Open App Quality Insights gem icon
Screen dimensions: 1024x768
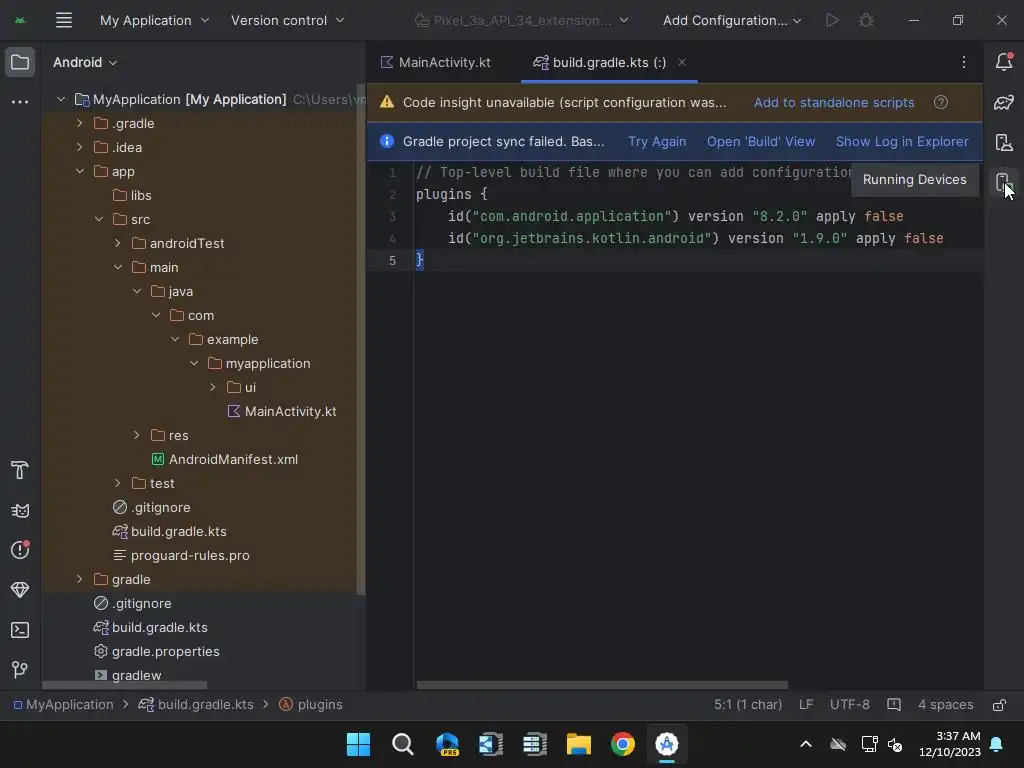click(20, 590)
